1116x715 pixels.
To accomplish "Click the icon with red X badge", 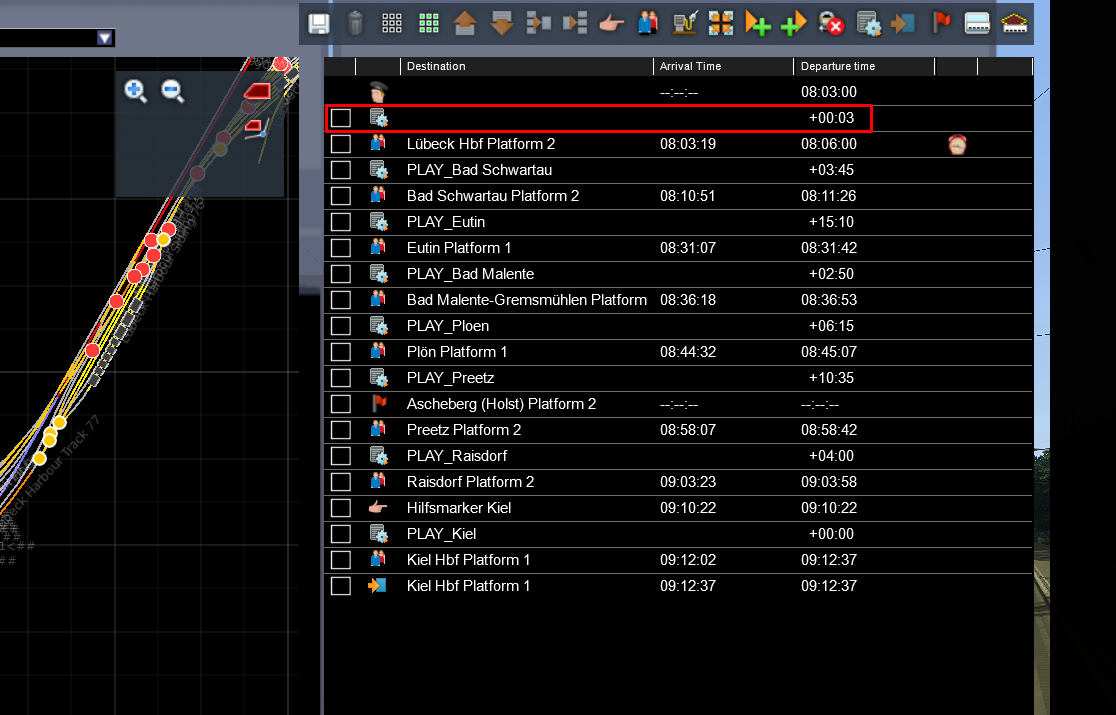I will pyautogui.click(x=831, y=23).
